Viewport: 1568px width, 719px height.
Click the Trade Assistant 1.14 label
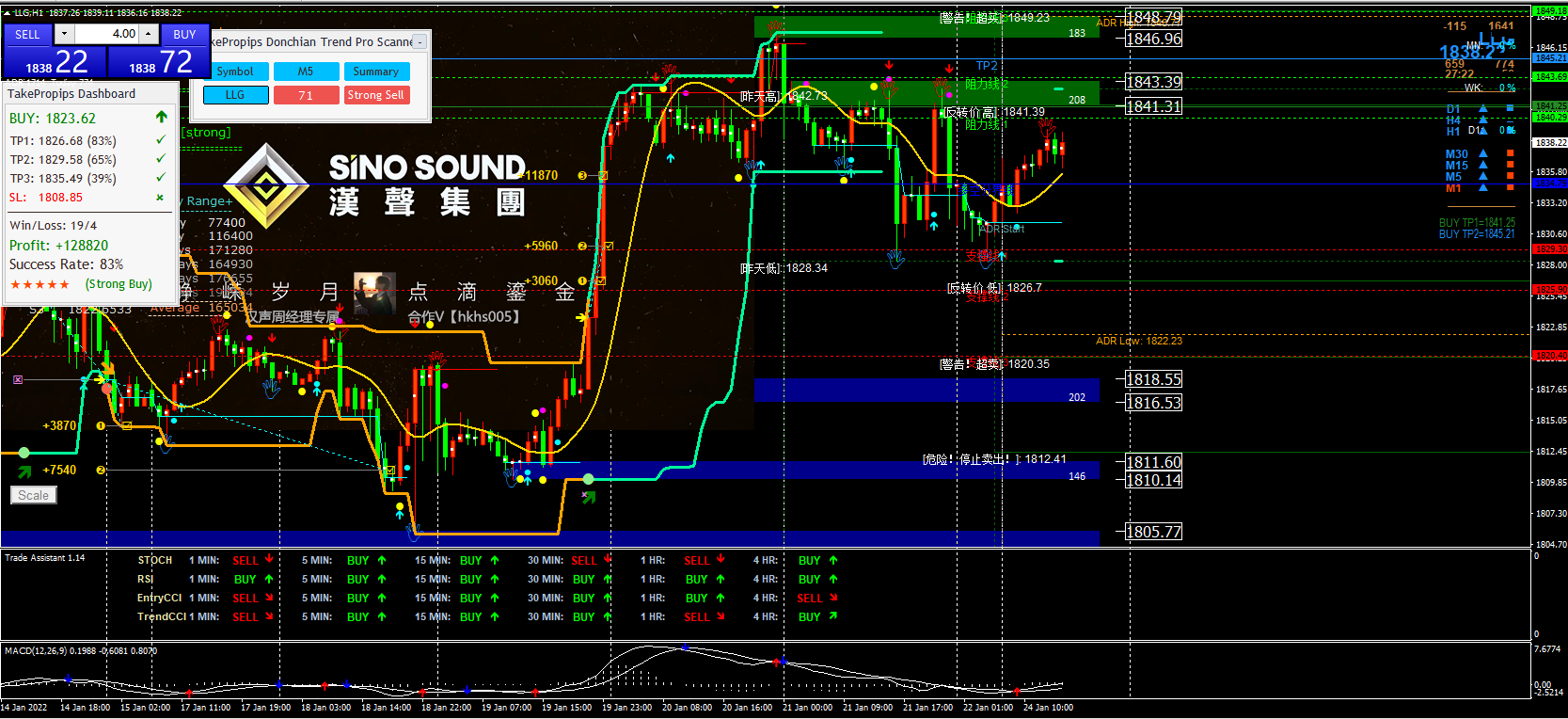(45, 558)
